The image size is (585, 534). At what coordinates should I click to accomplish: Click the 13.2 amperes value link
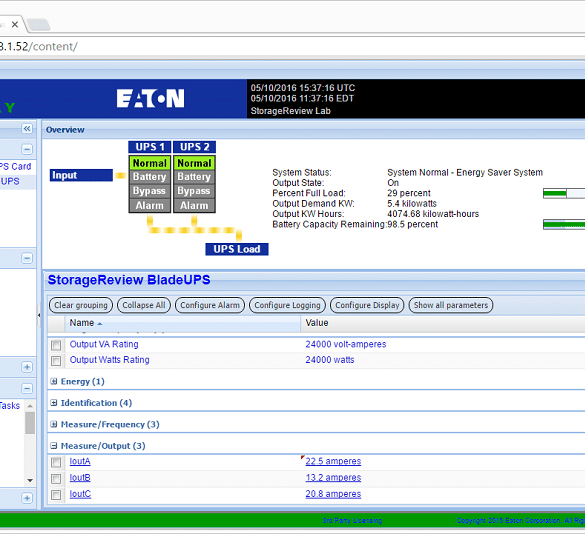[333, 478]
